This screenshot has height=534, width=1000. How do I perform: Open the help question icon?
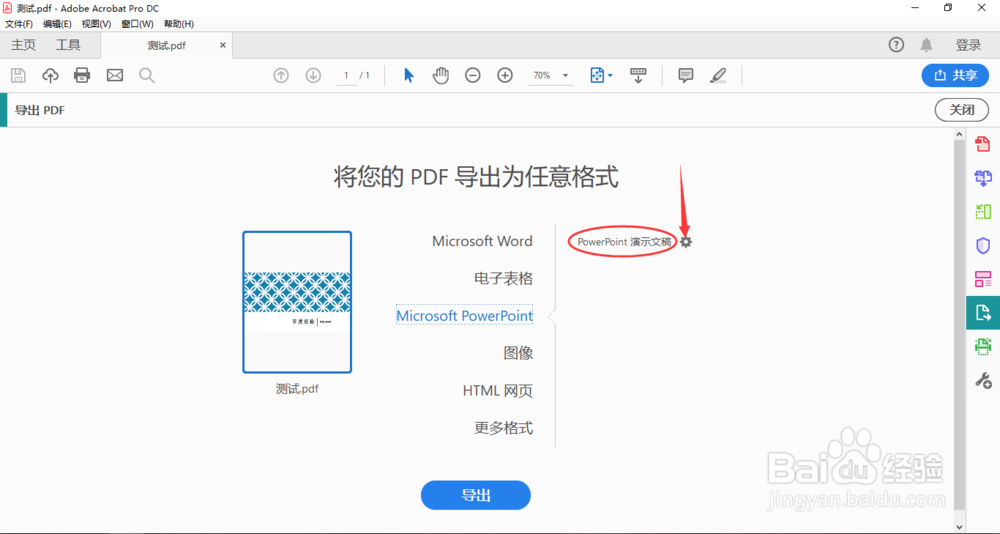click(896, 45)
